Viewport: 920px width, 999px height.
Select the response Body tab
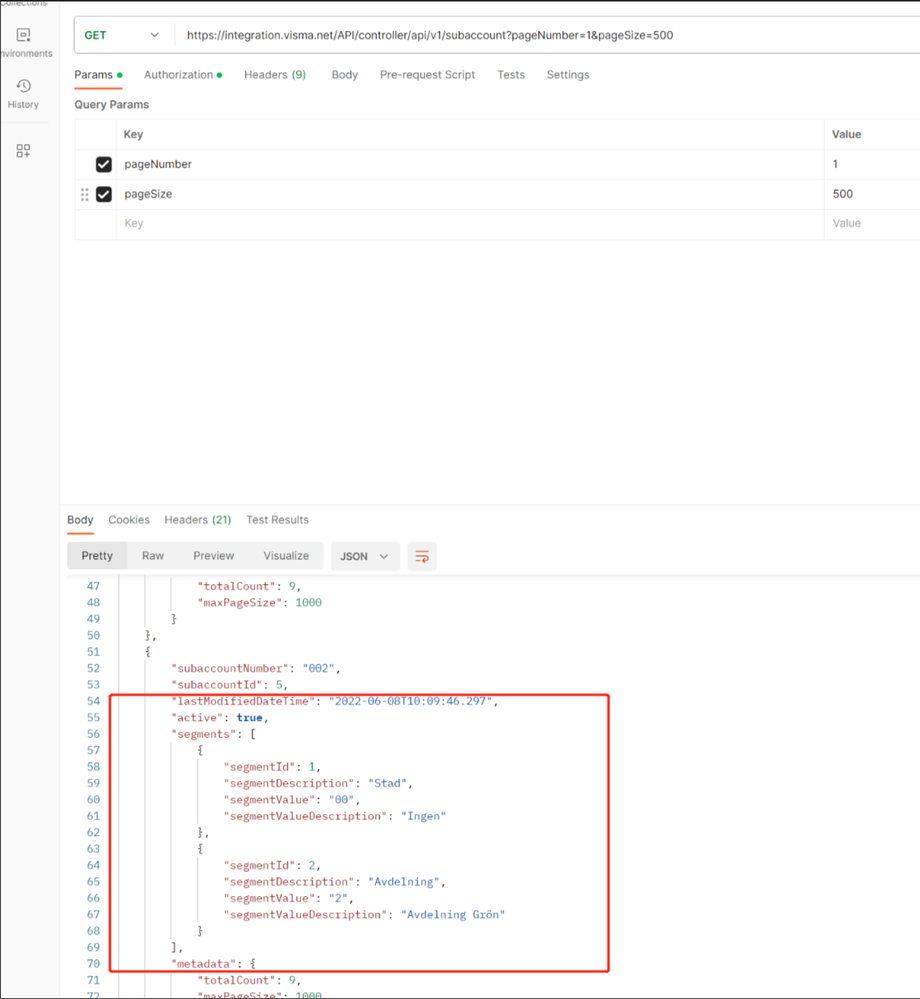(x=80, y=520)
